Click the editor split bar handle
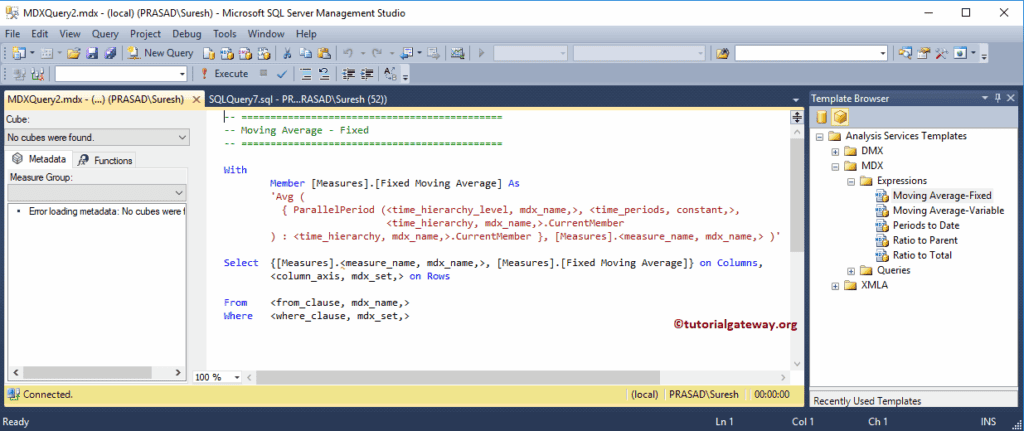Screen dimensions: 1024x431 (797, 117)
